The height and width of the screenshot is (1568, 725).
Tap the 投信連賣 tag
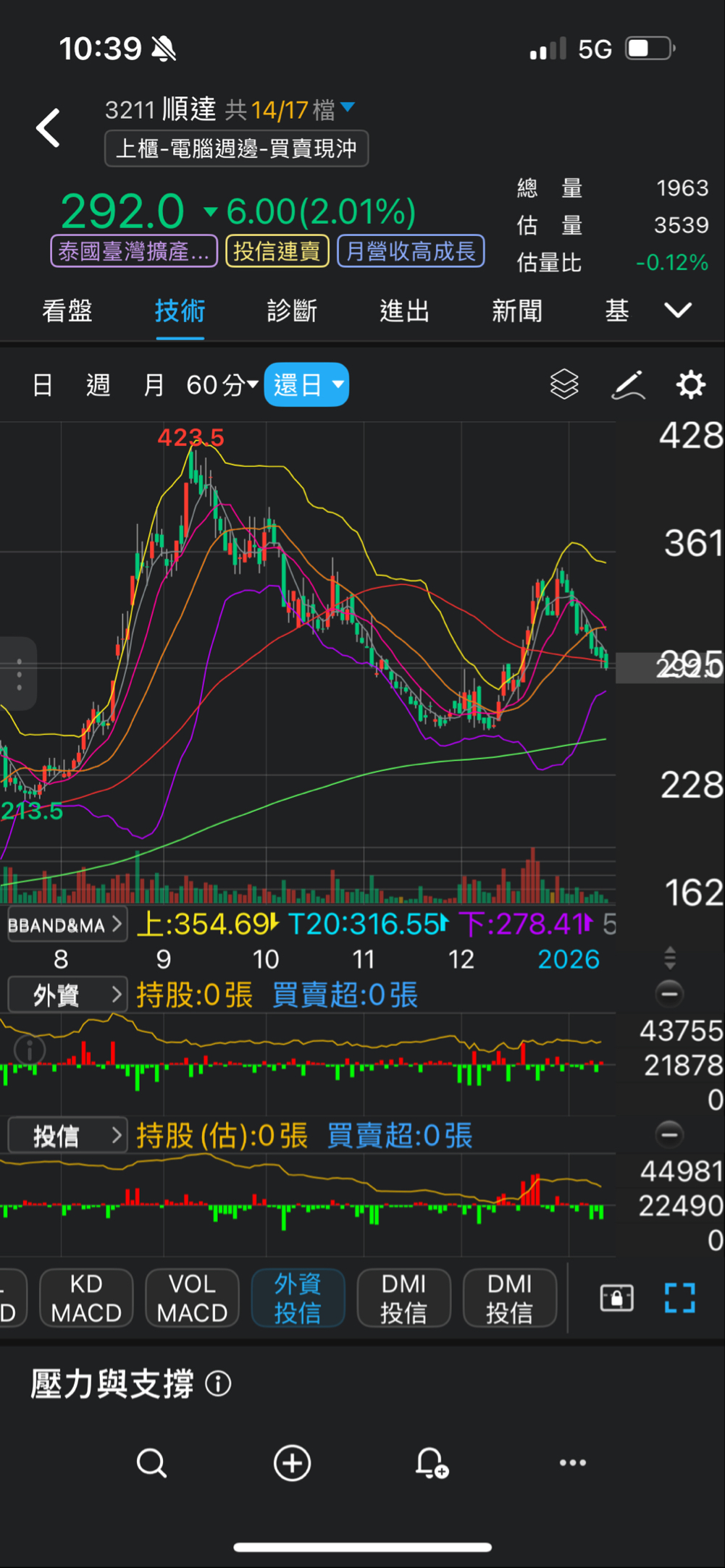point(277,251)
